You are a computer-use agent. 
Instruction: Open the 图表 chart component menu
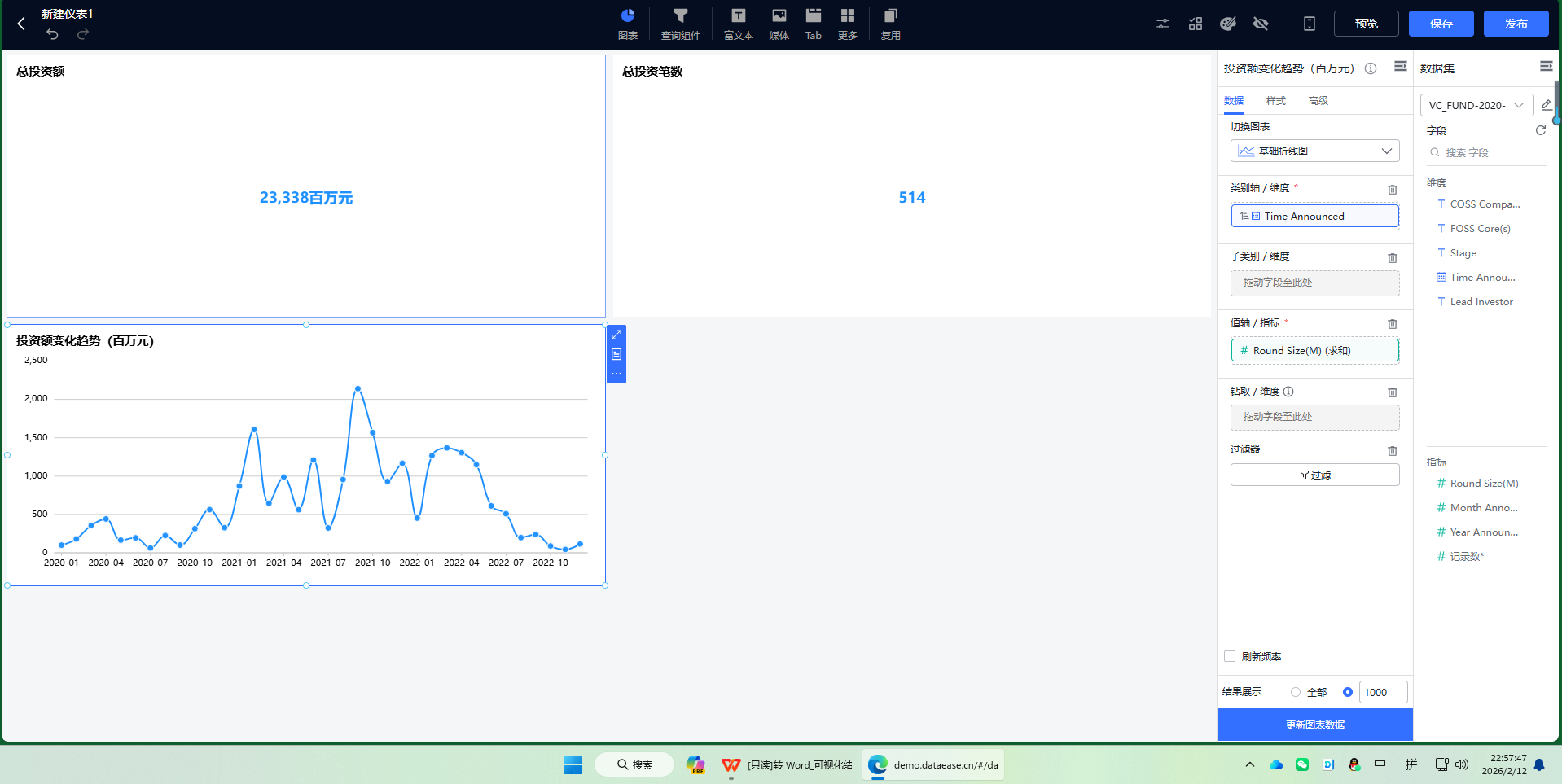[x=627, y=24]
